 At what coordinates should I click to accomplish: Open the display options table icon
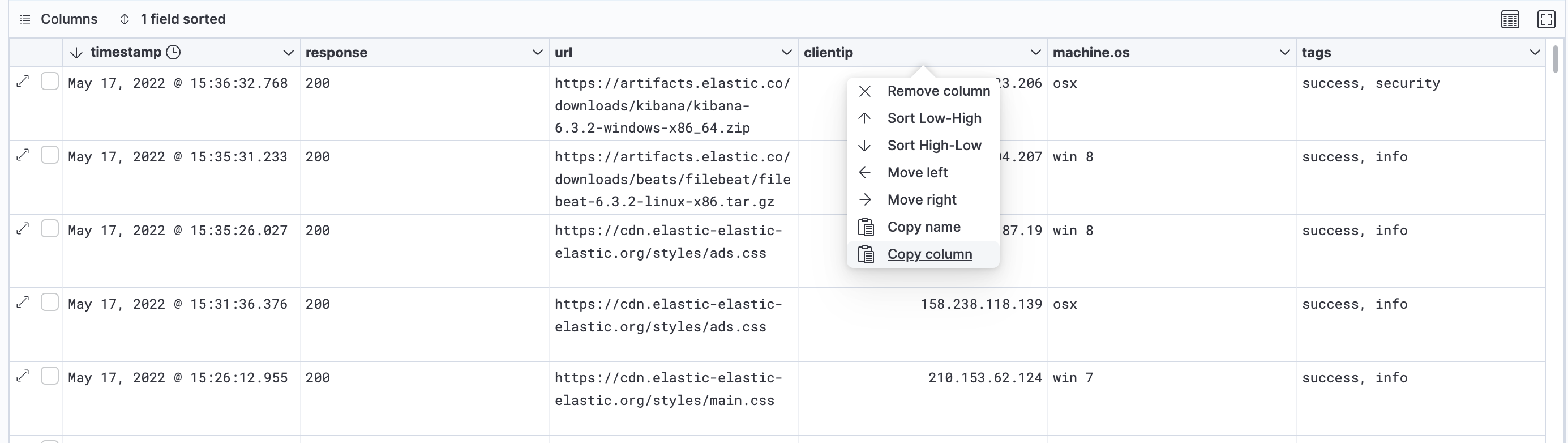pyautogui.click(x=1510, y=19)
